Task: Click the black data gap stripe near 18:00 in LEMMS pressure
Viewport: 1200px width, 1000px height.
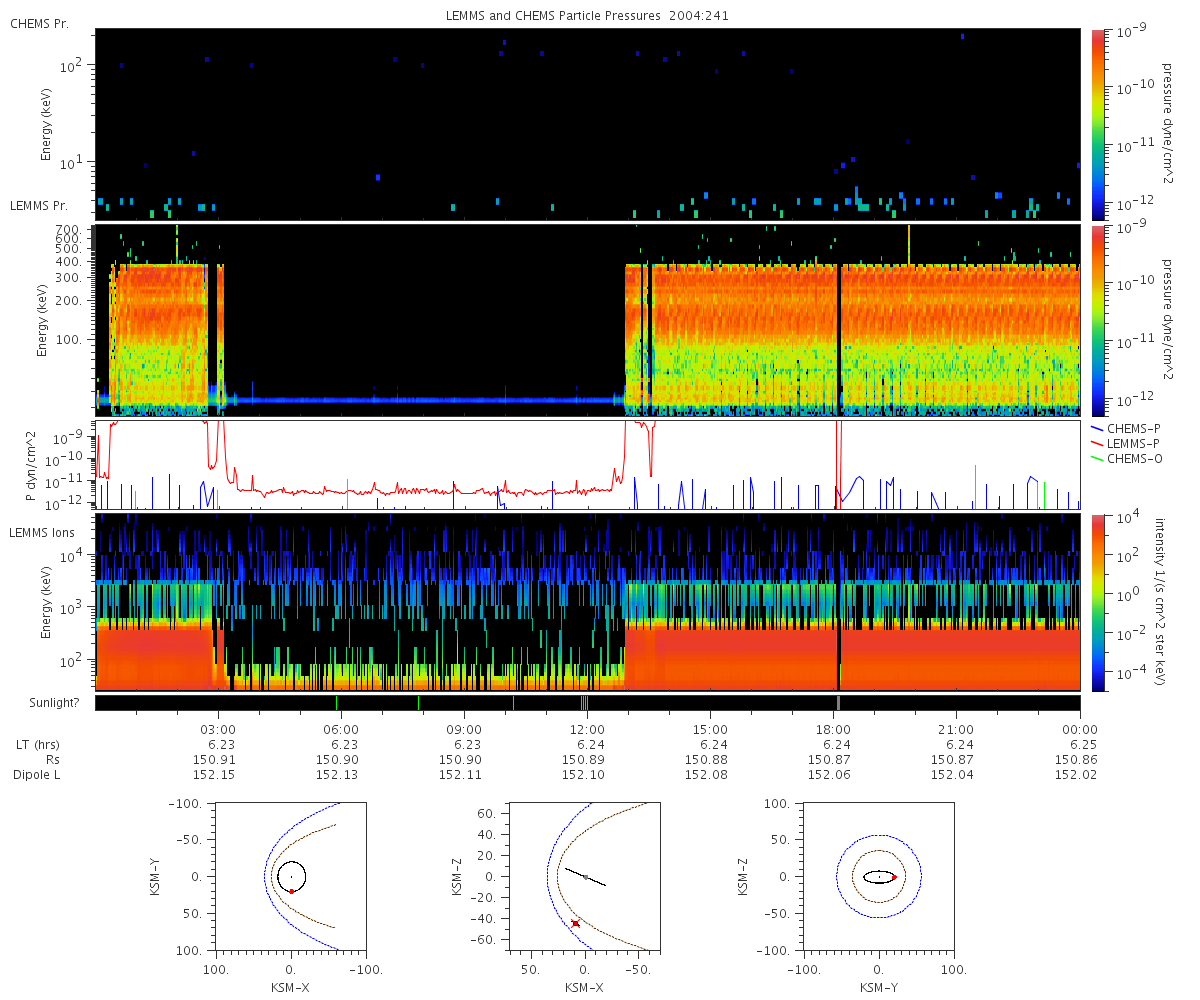Action: tap(839, 340)
